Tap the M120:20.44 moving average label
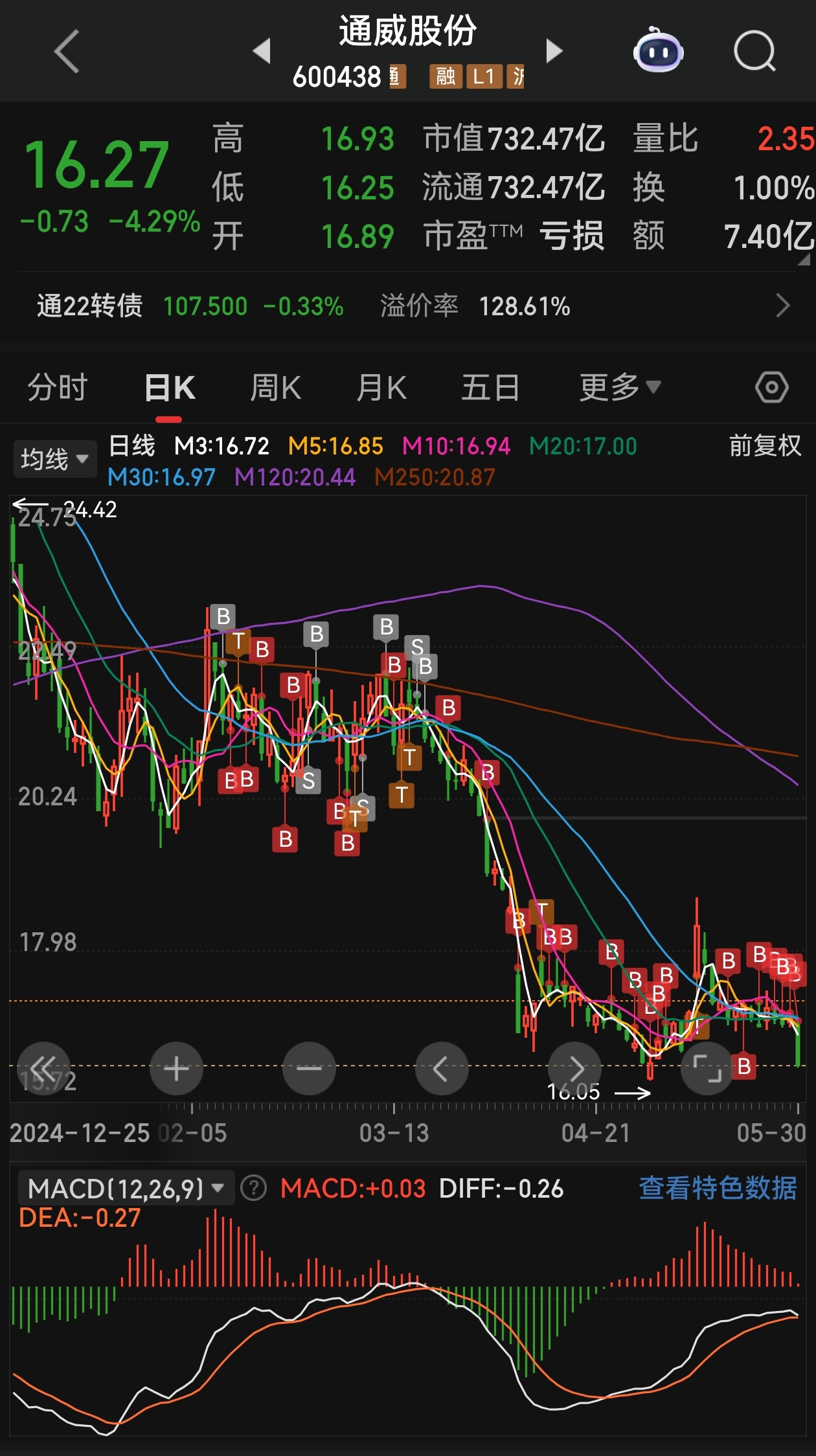This screenshot has height=1456, width=816. (x=295, y=477)
